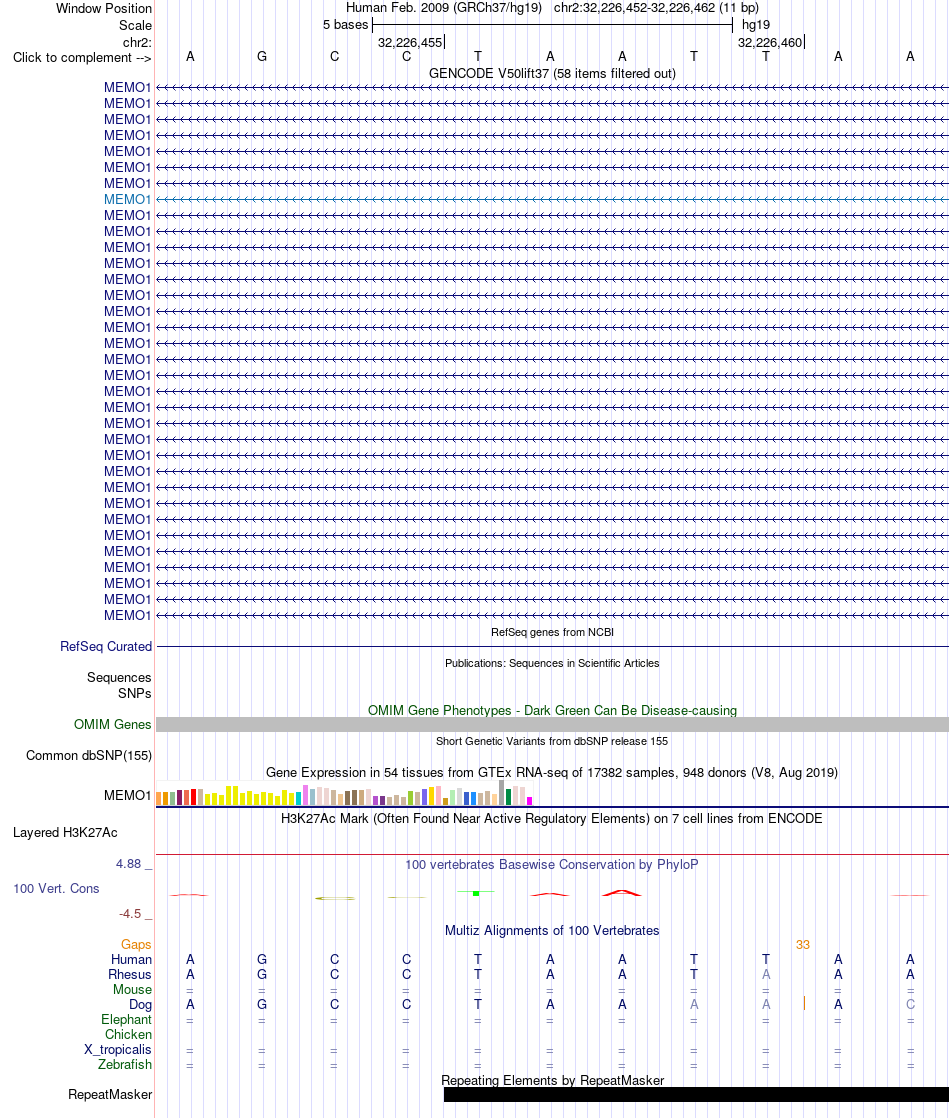
Task: Click the Layered H3K27Ac track label
Action: tap(65, 833)
